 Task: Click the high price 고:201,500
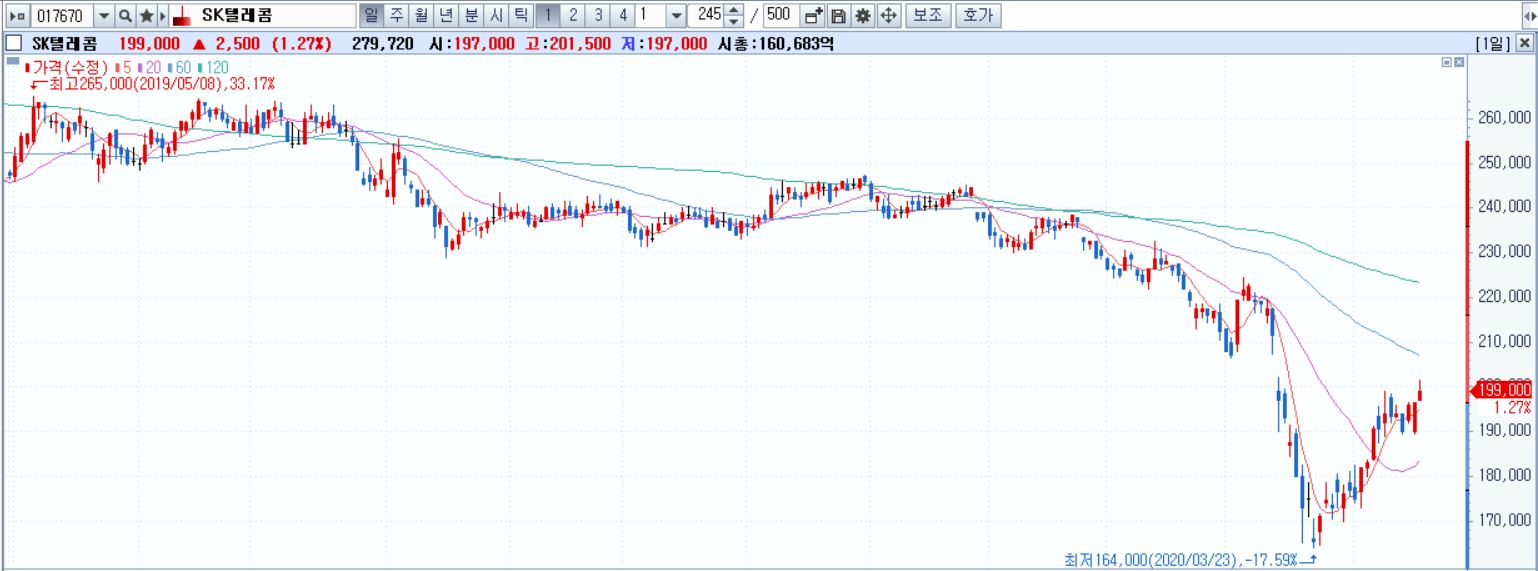coord(568,43)
